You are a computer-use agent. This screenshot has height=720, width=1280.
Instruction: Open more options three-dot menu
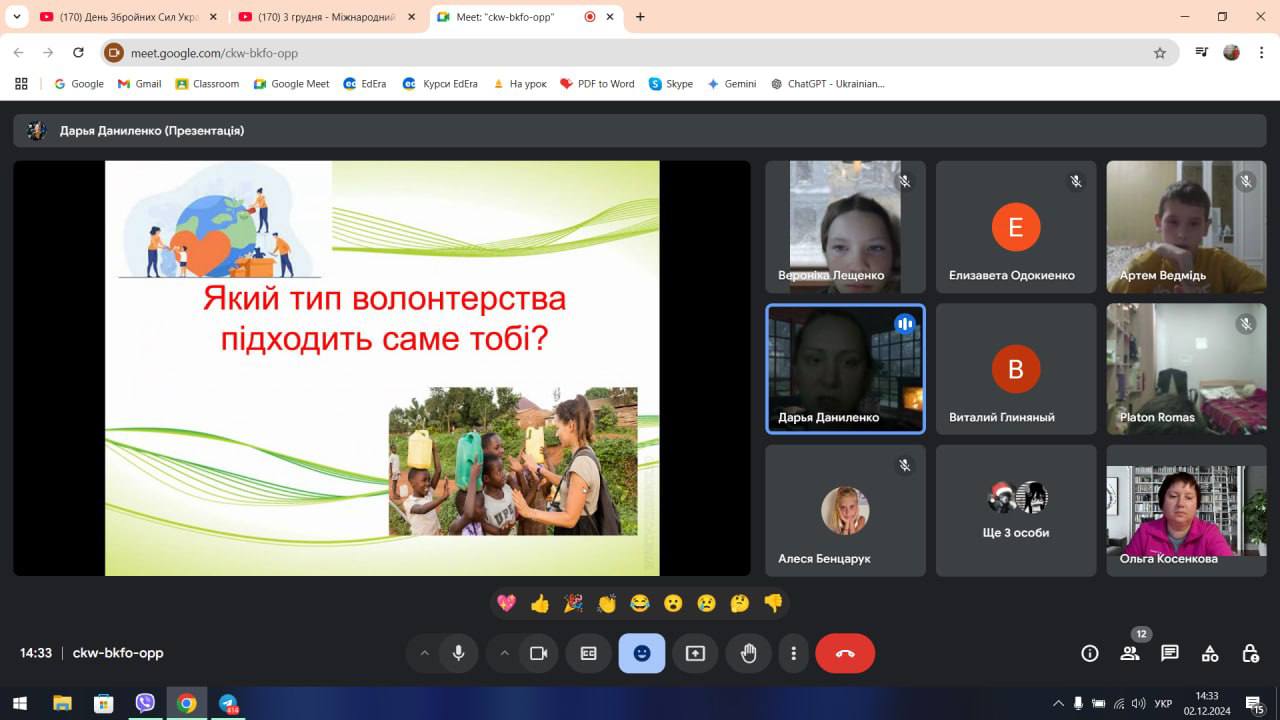793,653
